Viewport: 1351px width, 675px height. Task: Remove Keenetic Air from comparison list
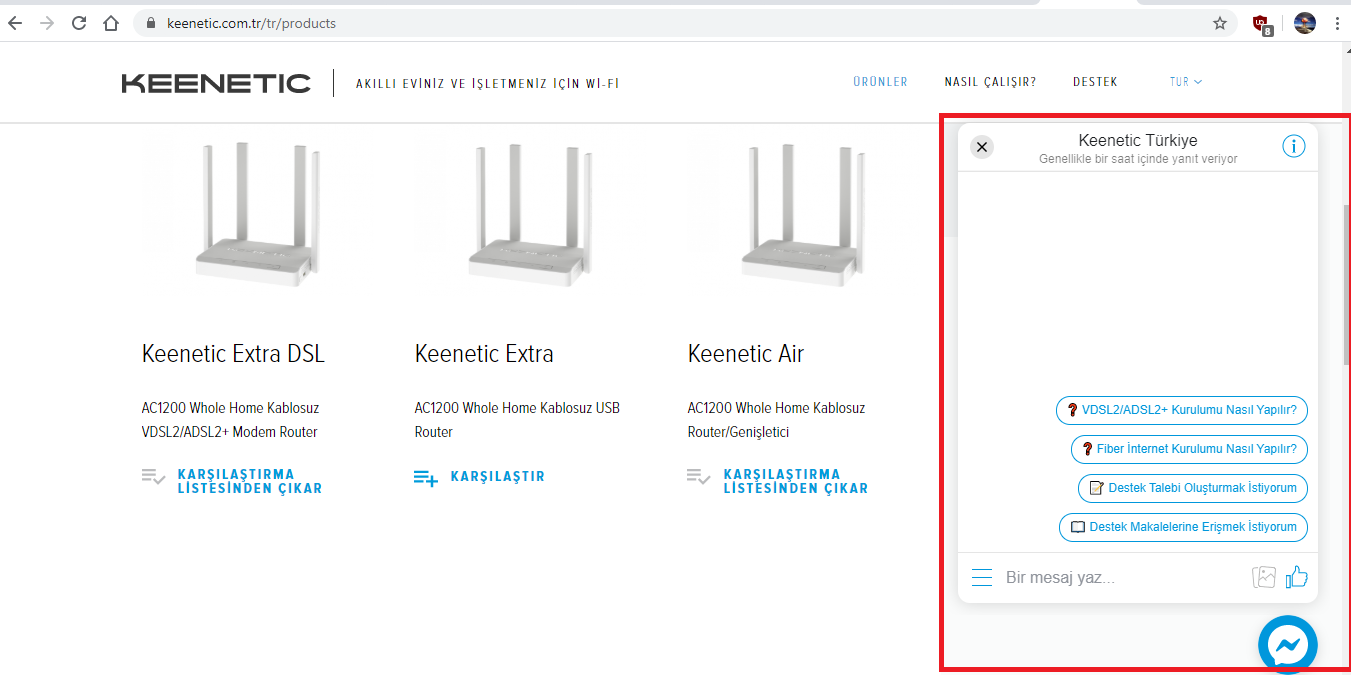796,481
